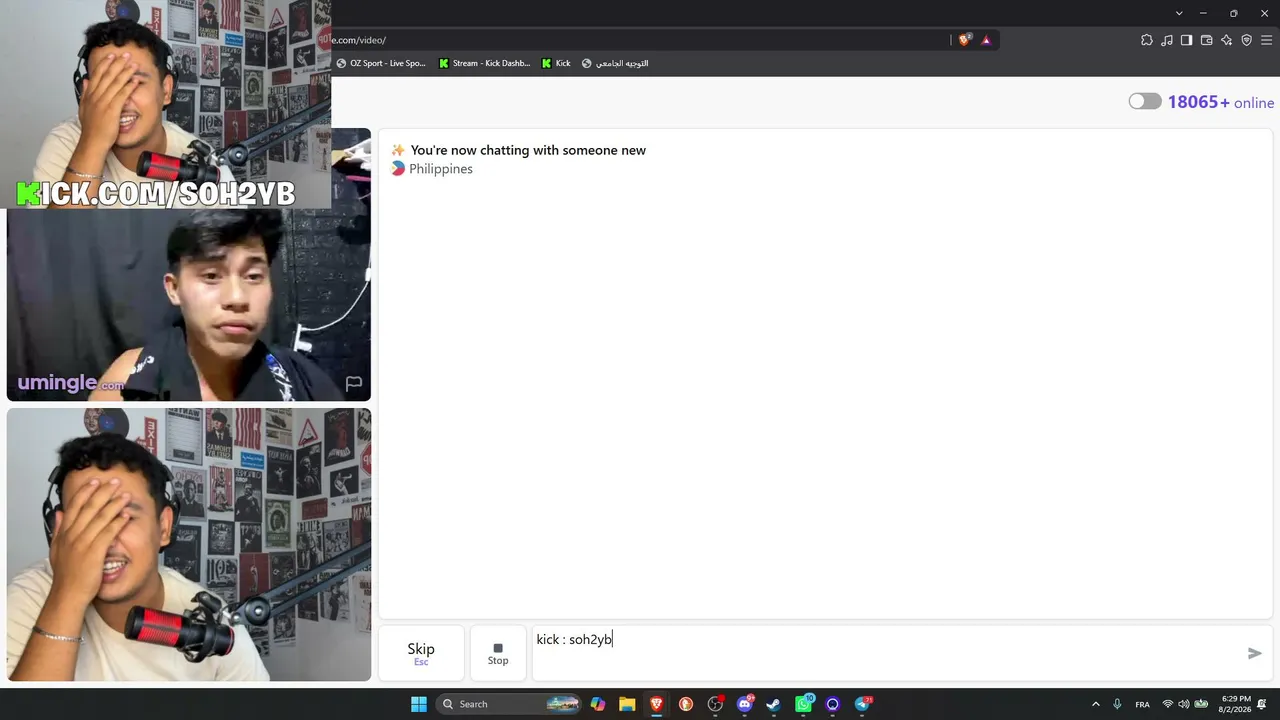Click the report flag on stranger's video
The width and height of the screenshot is (1280, 720).
click(354, 383)
